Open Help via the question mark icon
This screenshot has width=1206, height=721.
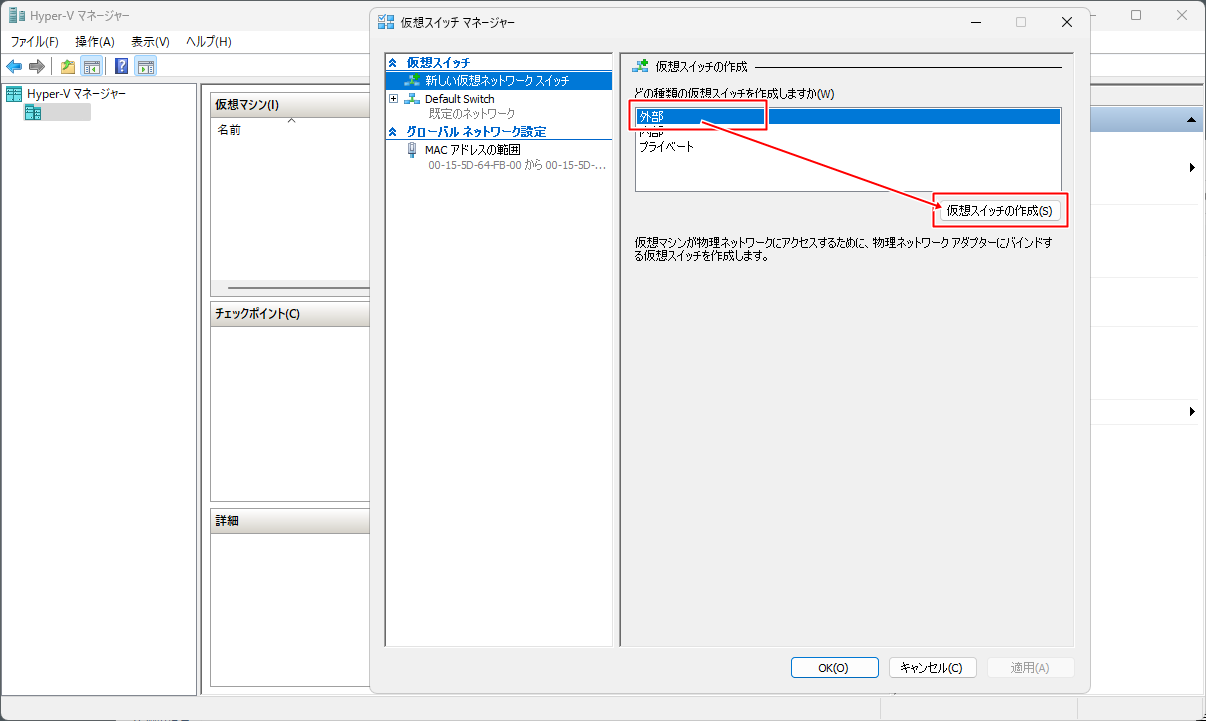coord(119,66)
